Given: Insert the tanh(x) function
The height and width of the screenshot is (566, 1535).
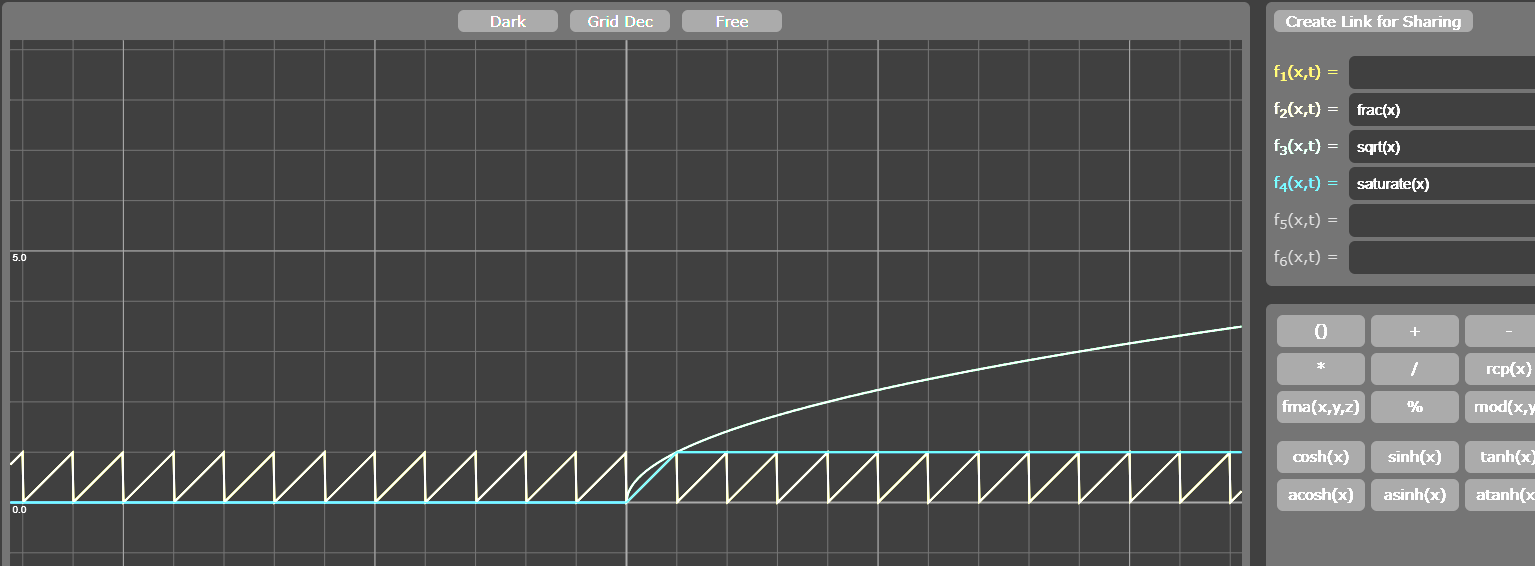Looking at the screenshot, I should (1500, 456).
